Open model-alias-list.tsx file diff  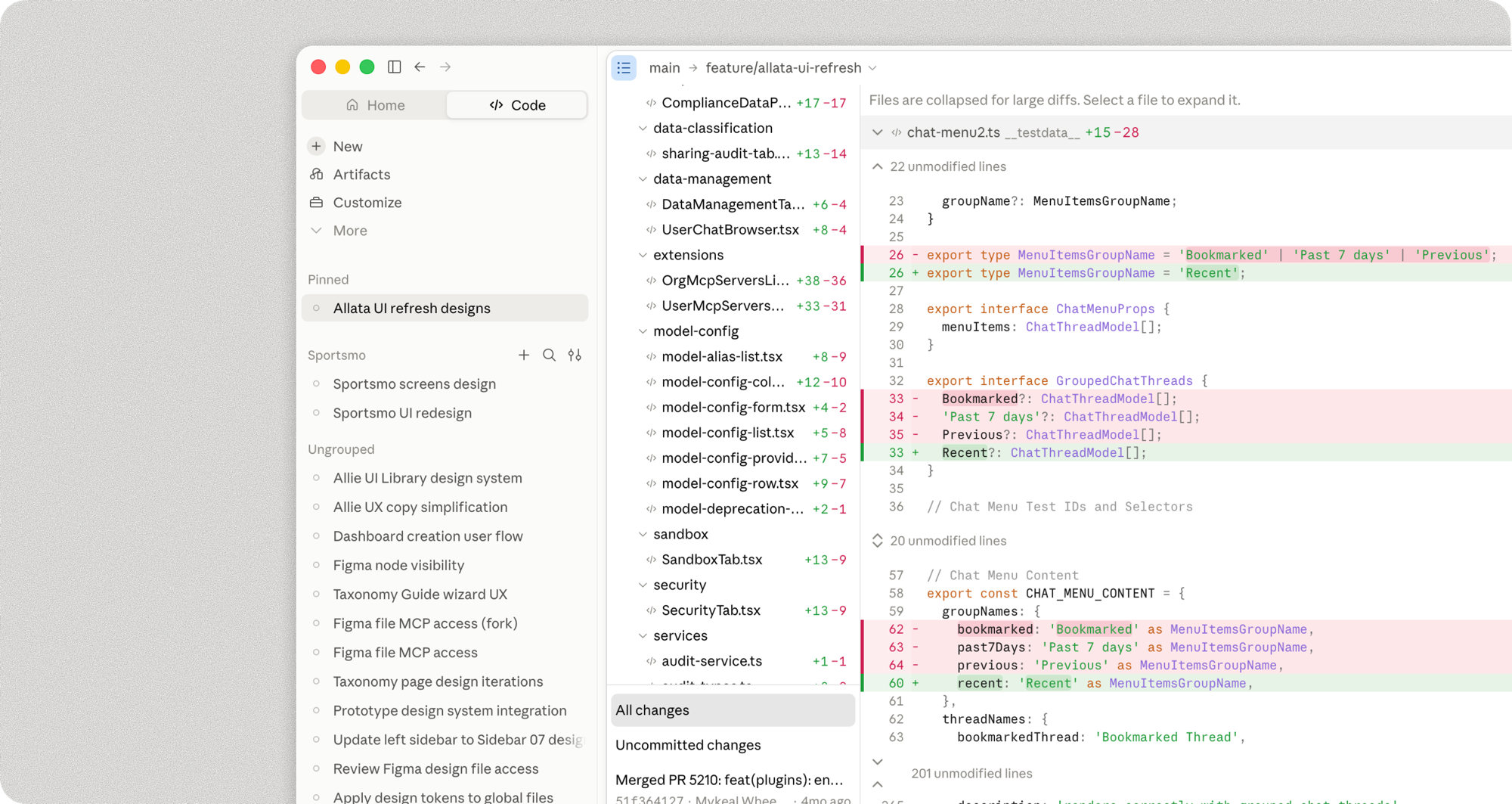(745, 356)
